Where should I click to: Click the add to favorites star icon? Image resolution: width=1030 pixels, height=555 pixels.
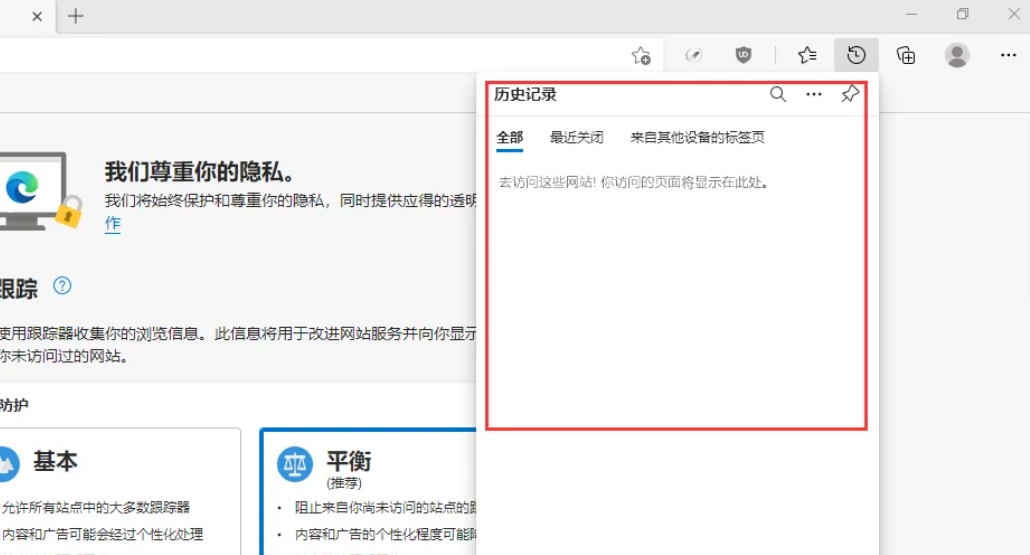tap(641, 56)
